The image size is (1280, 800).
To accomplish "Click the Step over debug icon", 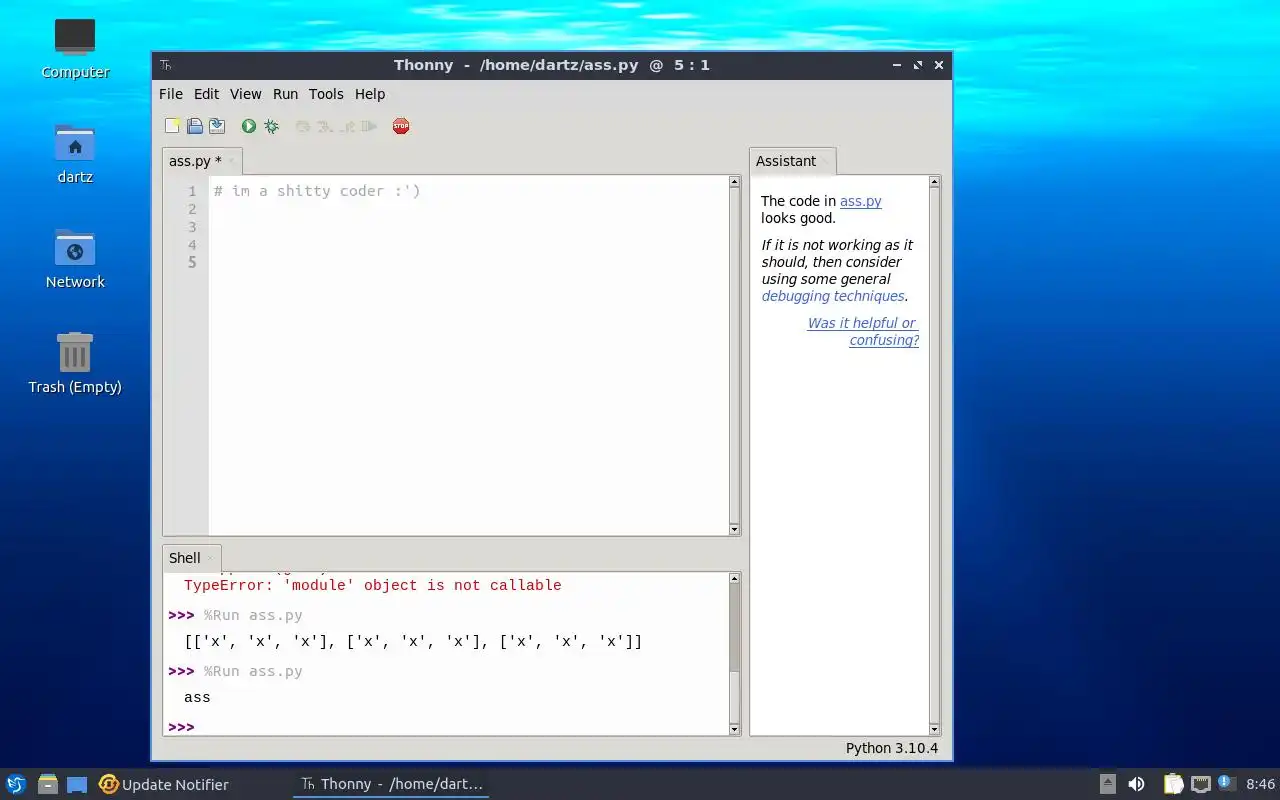I will (303, 126).
